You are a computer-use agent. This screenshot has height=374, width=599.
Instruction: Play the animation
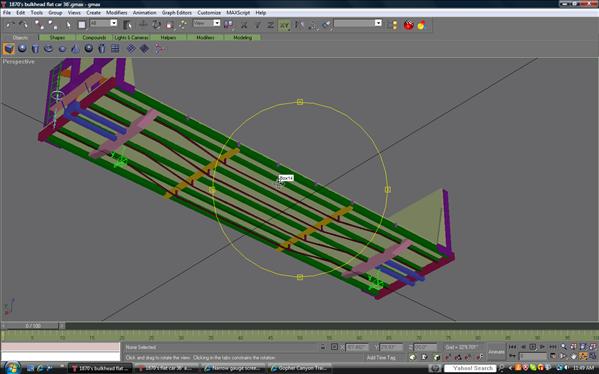(x=533, y=347)
